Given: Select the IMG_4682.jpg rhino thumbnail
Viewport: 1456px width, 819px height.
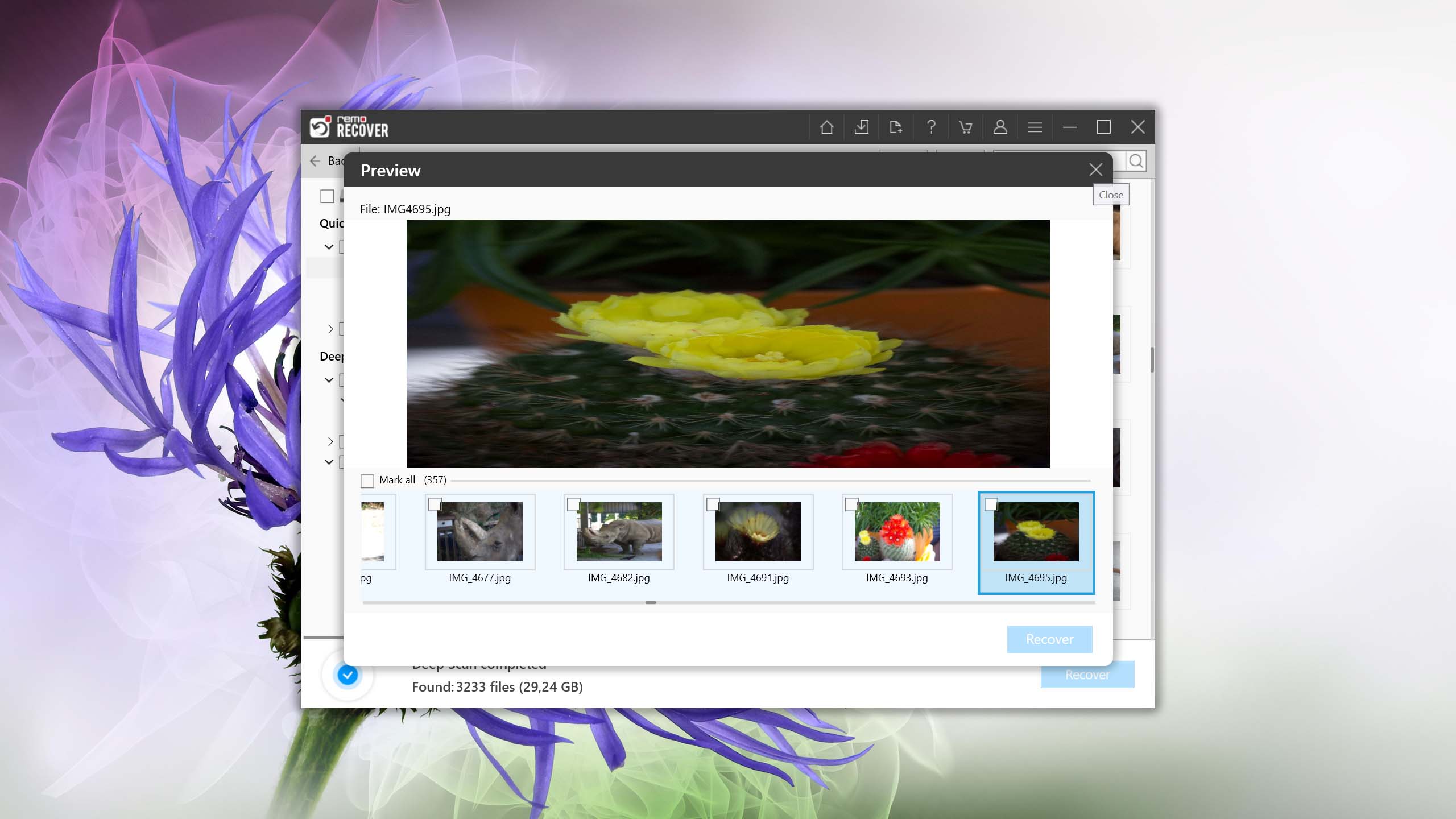Looking at the screenshot, I should coord(619,532).
